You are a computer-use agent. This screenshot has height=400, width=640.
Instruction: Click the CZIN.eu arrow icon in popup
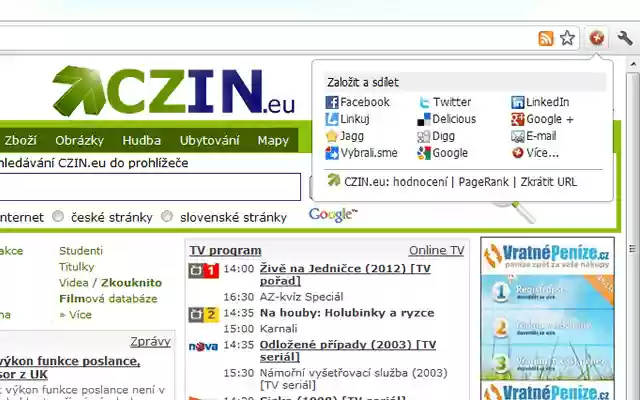(x=333, y=180)
